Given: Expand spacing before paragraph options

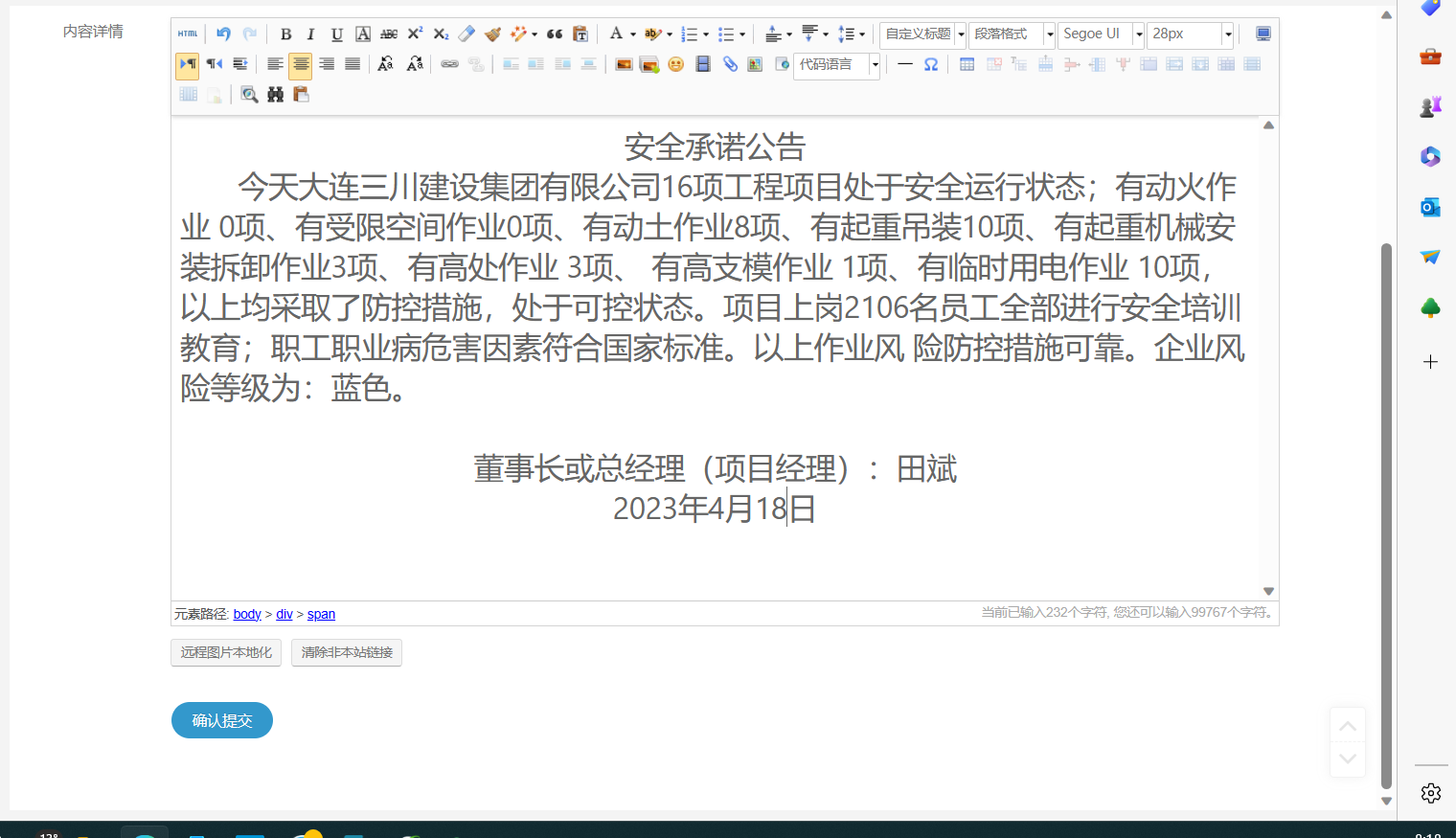Looking at the screenshot, I should (x=789, y=35).
